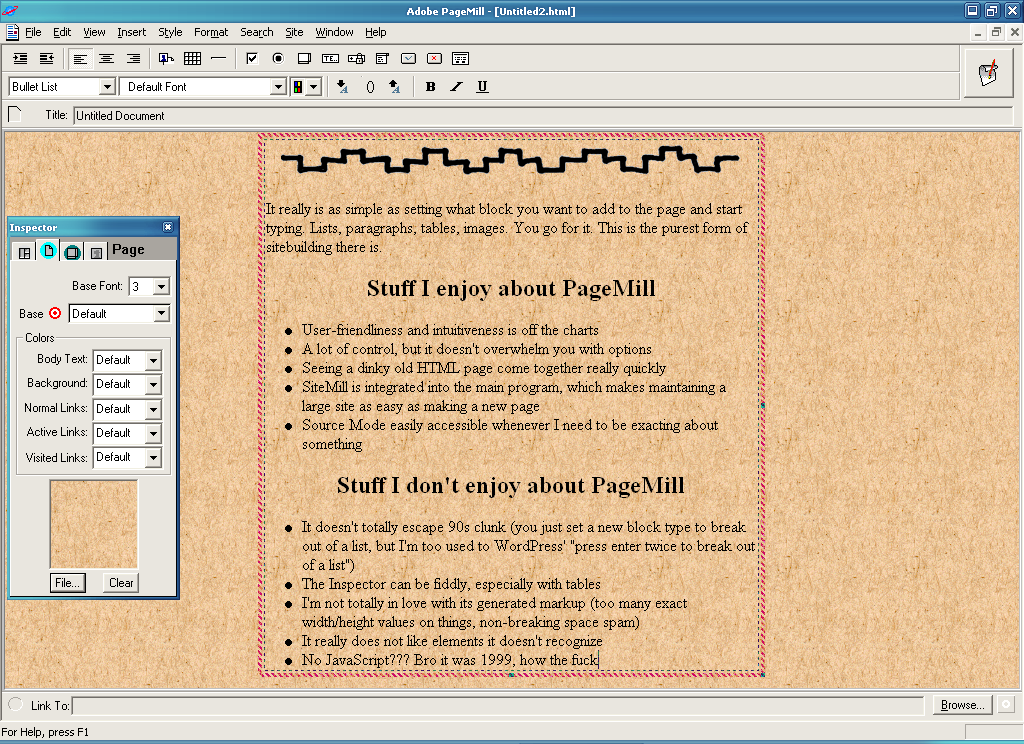The height and width of the screenshot is (744, 1024).
Task: Expand the Default Font dropdown
Action: [x=279, y=87]
